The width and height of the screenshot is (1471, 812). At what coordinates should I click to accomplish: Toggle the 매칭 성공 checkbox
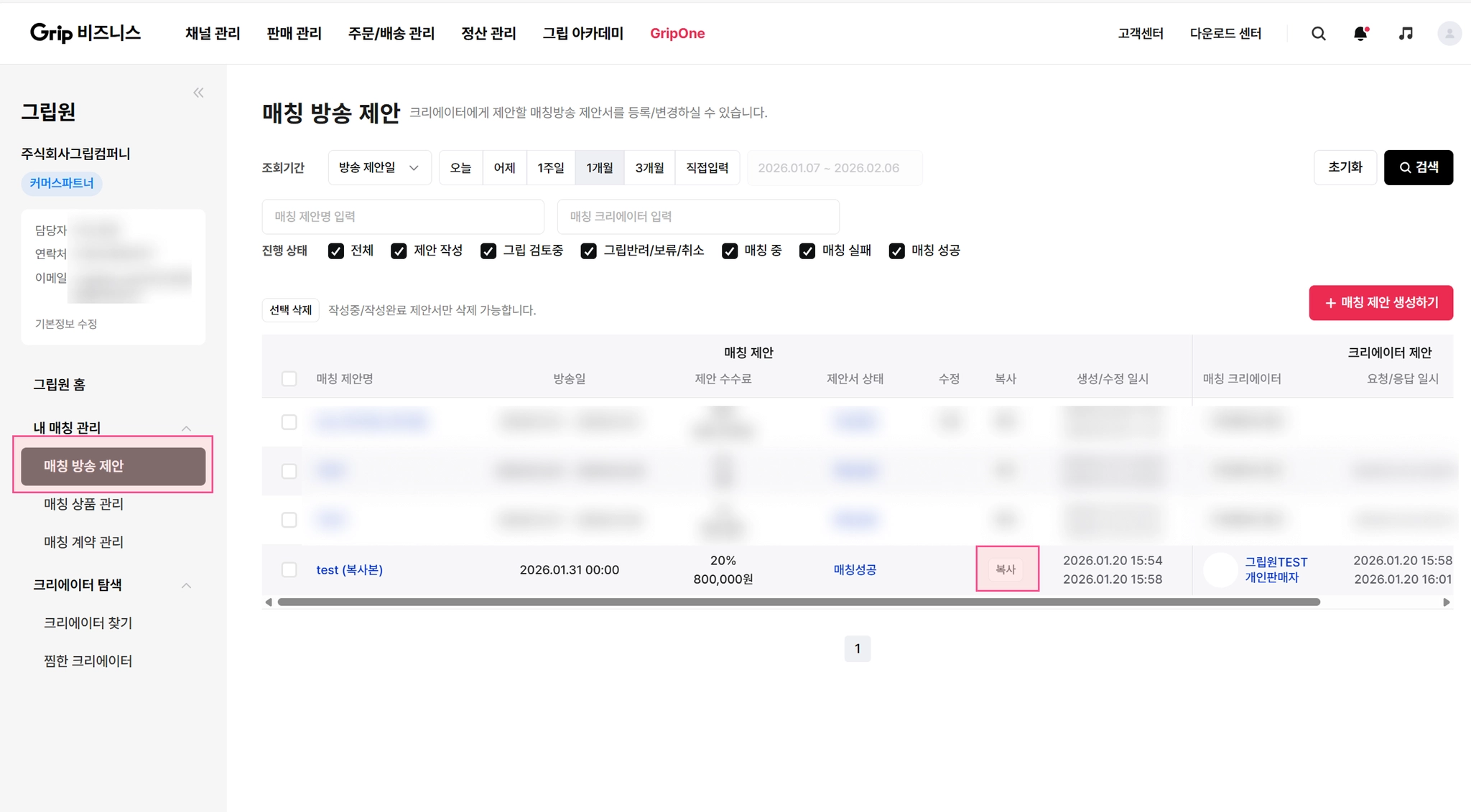[x=896, y=251]
